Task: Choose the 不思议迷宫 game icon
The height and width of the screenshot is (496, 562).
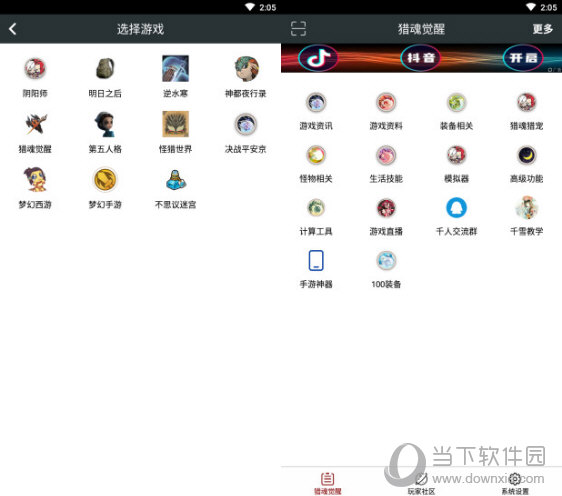Action: coord(175,180)
